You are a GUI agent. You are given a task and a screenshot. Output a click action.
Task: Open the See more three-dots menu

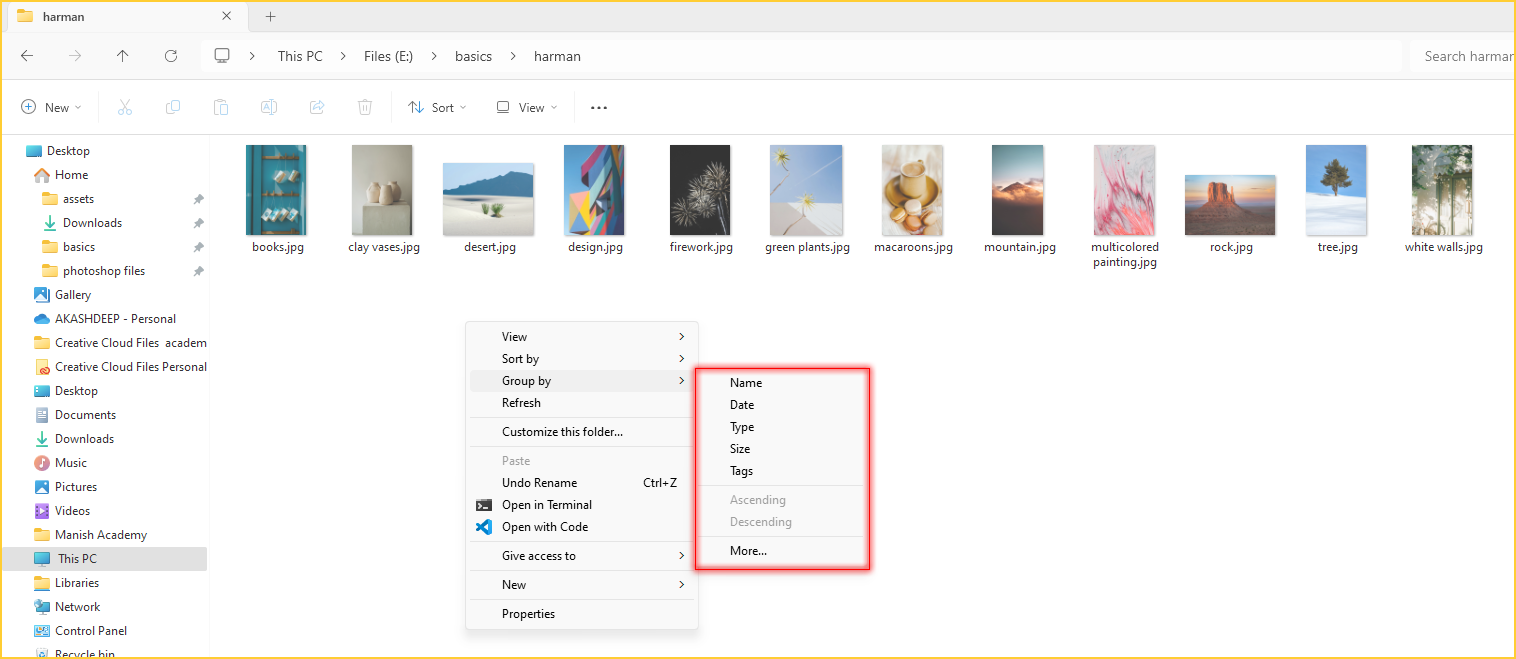pos(599,108)
